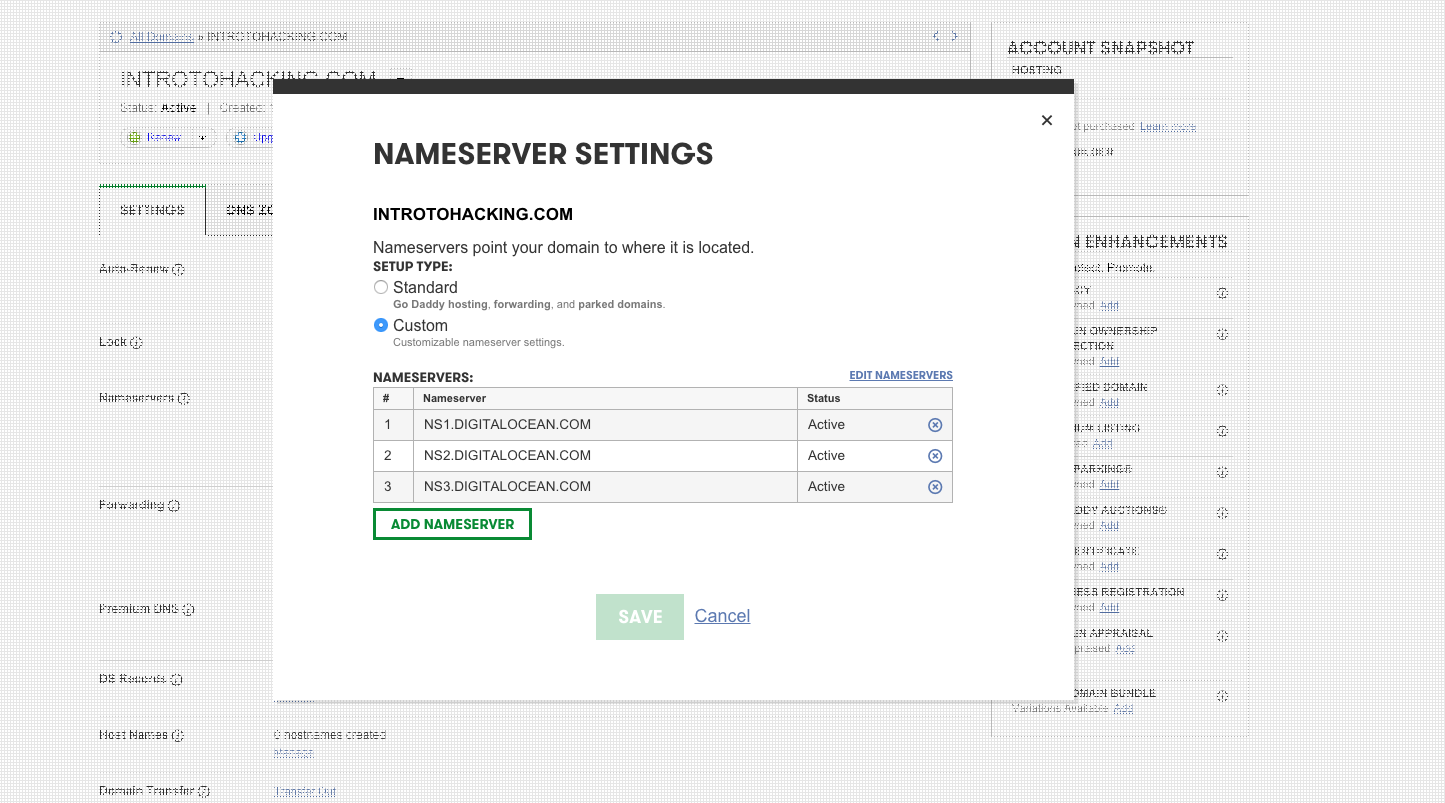1445x803 pixels.
Task: Open help icon for Ownership Protection
Action: (x=1222, y=335)
